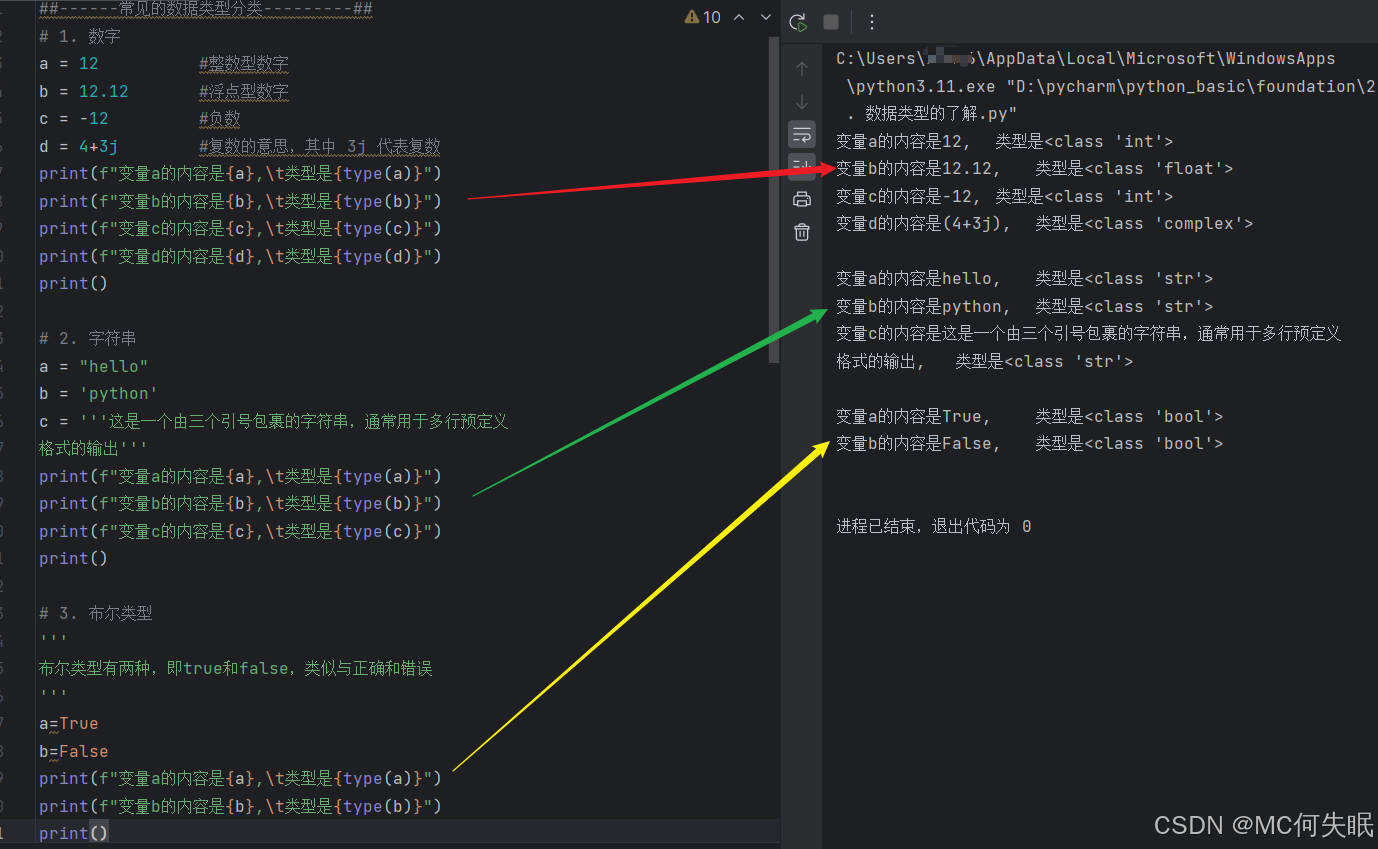Click the comment '# 2. 字符串'
Image resolution: width=1378 pixels, height=849 pixels.
[x=87, y=339]
